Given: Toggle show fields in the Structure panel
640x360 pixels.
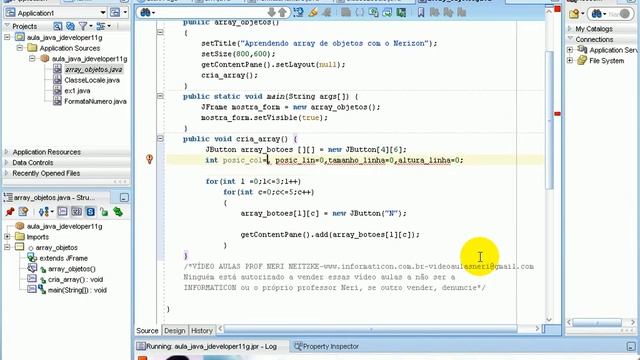Looking at the screenshot, I should 76,211.
